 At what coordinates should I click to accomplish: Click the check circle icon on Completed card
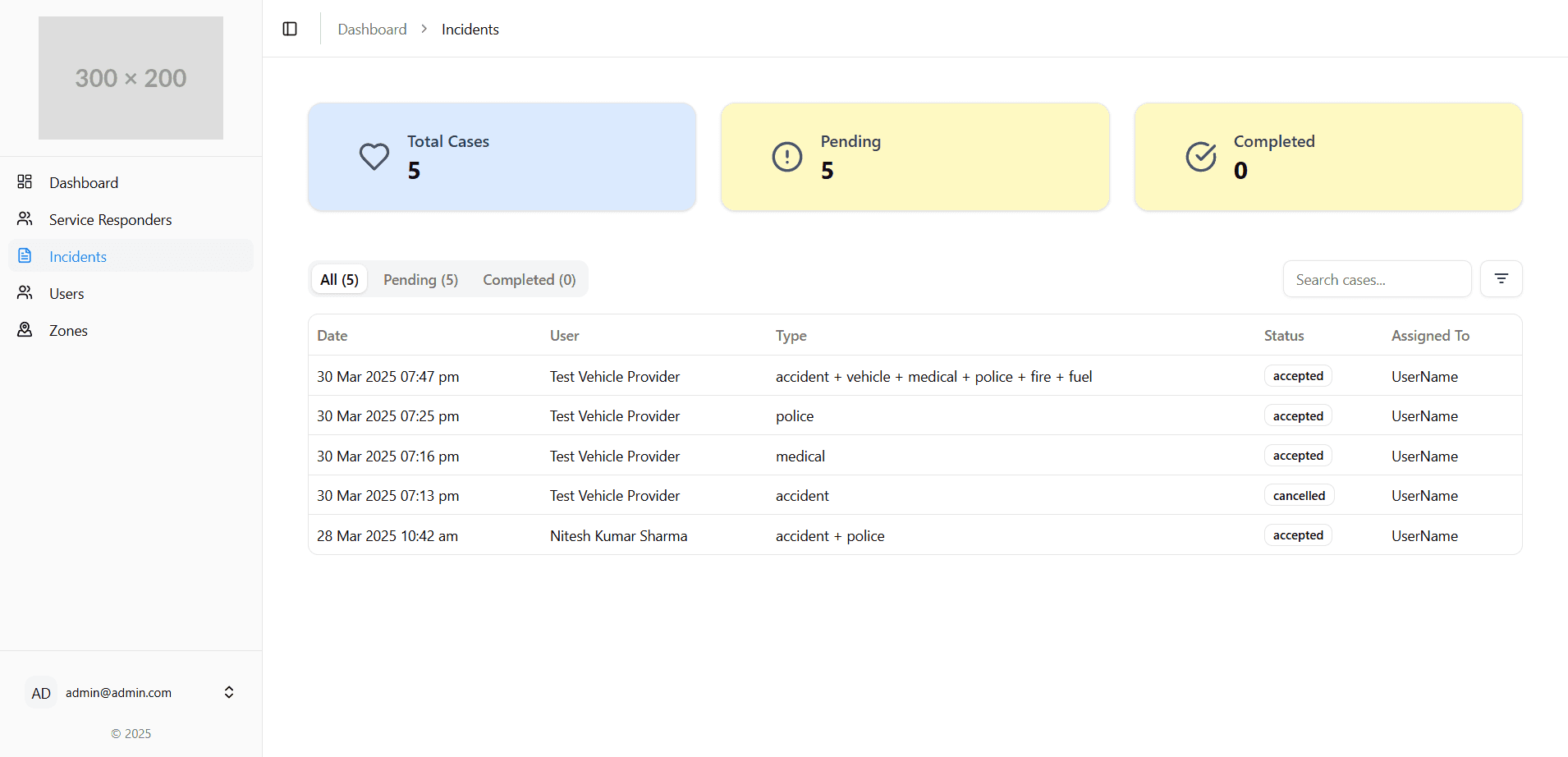[1201, 157]
